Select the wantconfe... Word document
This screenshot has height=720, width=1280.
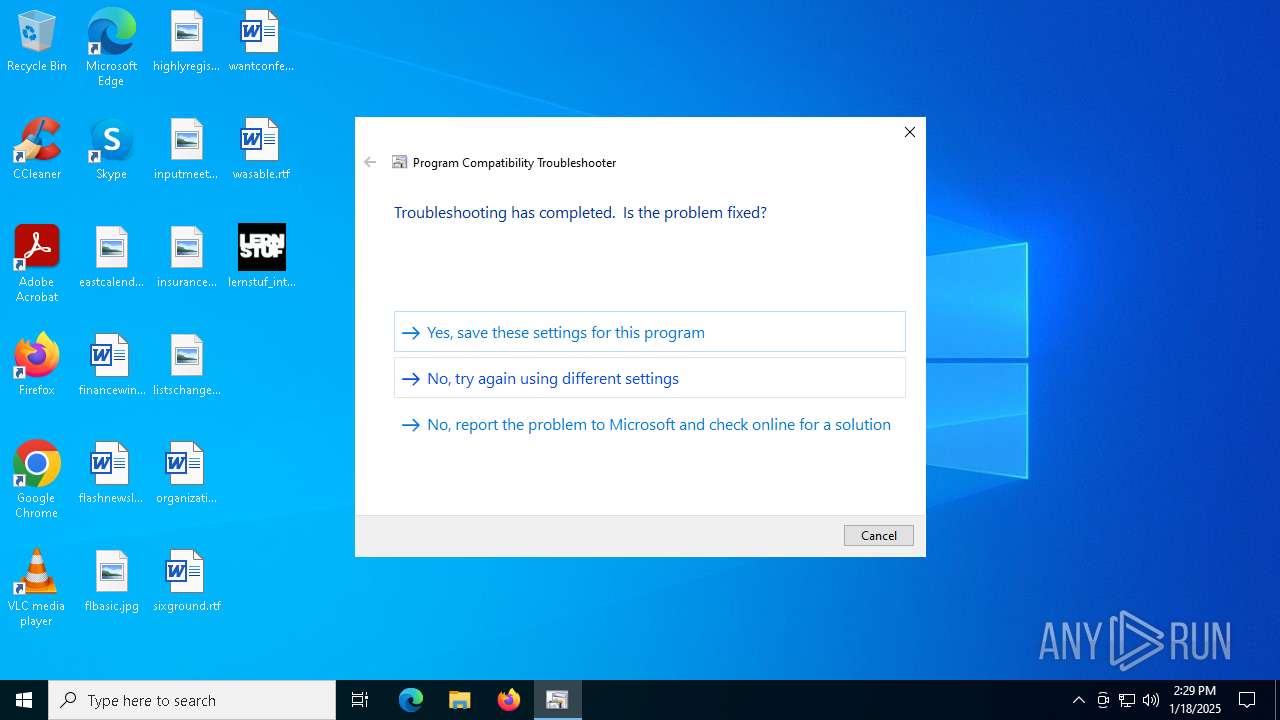pos(261,42)
